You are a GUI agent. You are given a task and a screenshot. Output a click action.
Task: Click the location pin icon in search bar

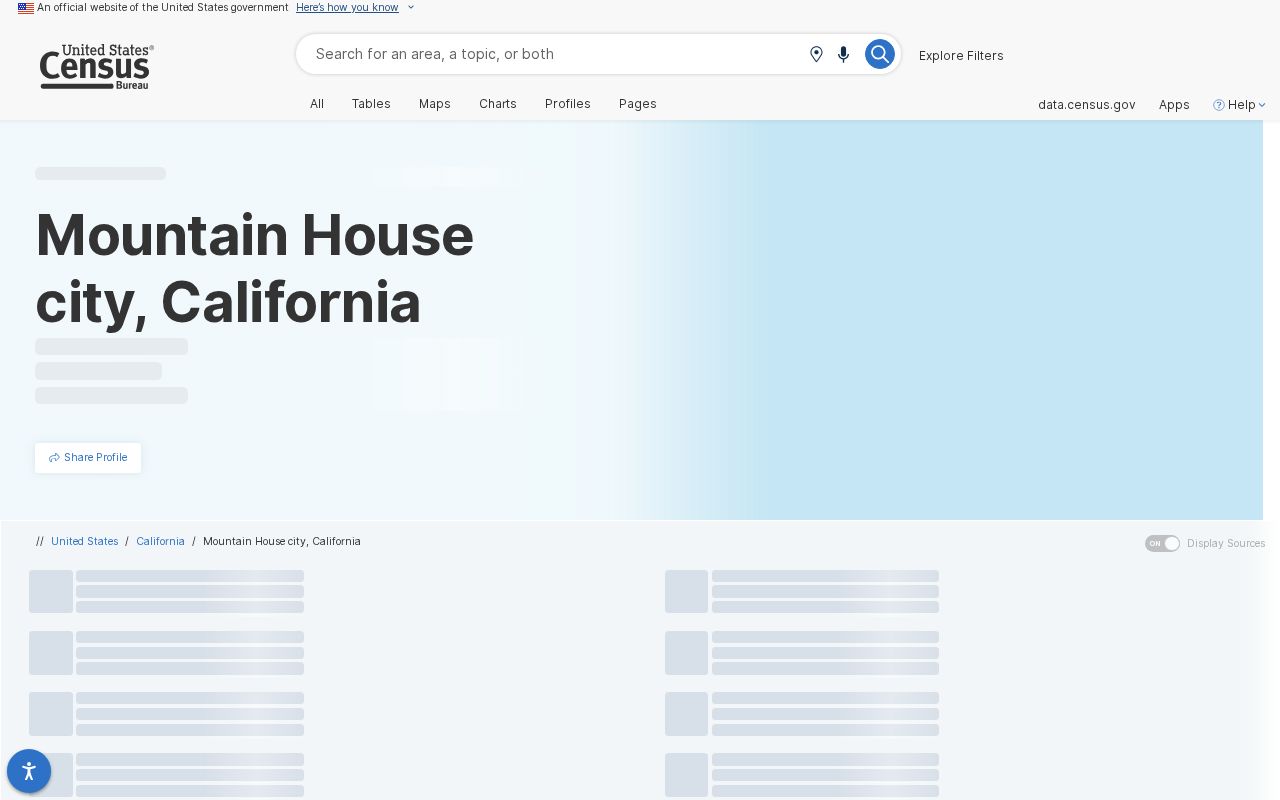coord(816,54)
